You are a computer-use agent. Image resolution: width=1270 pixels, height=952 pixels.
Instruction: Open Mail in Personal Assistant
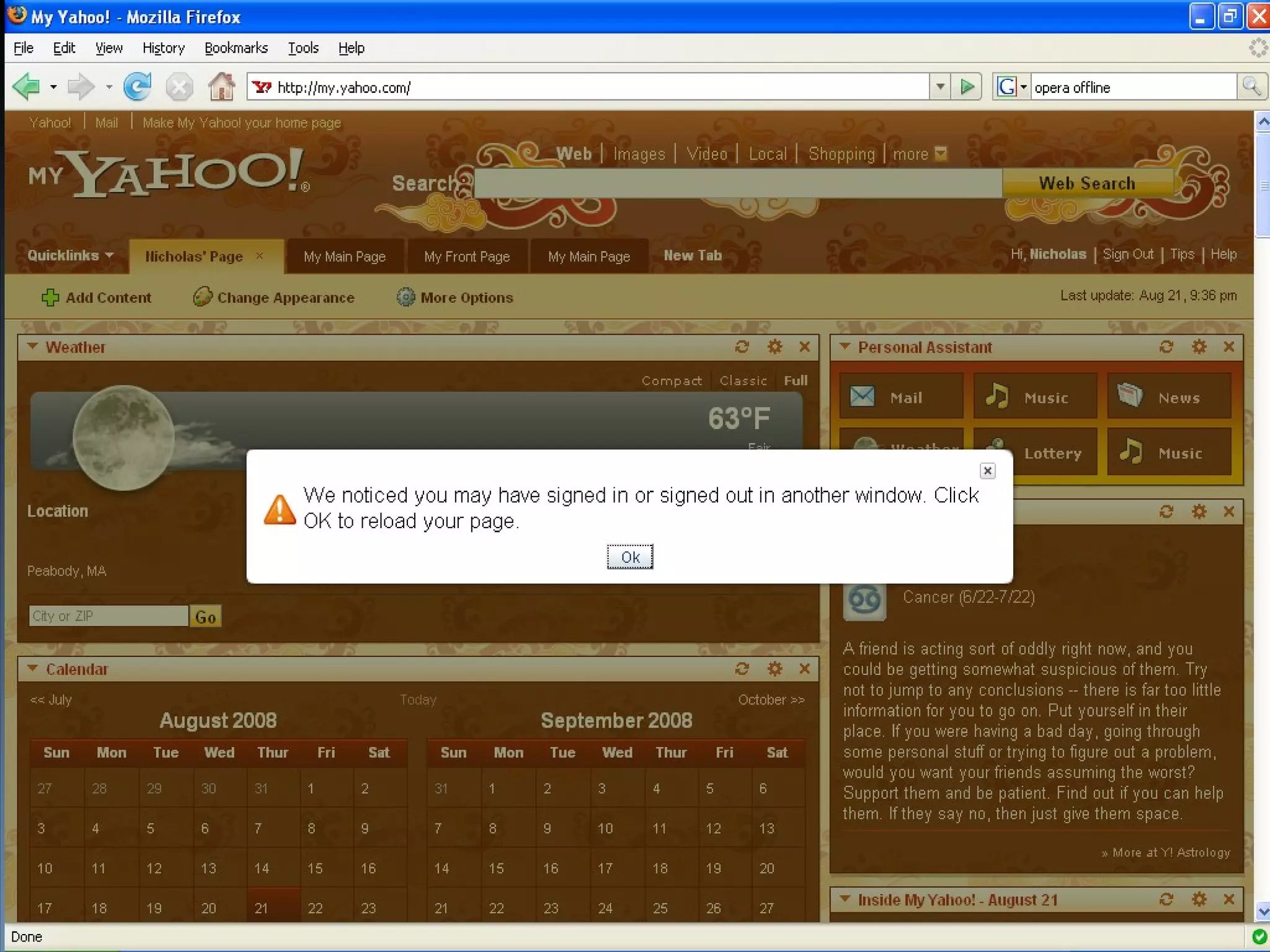[901, 396]
